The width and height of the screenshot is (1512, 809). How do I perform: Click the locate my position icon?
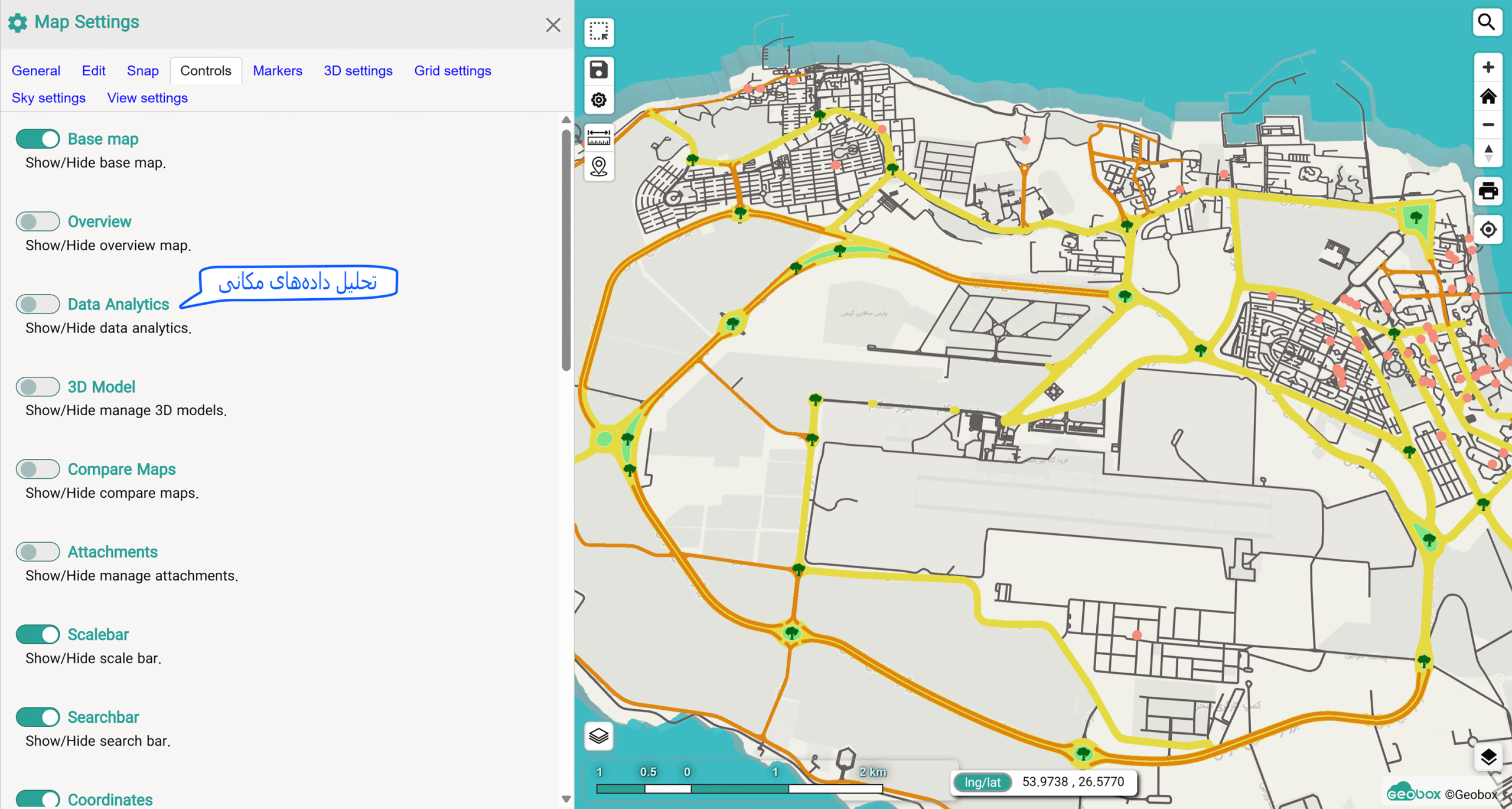(1488, 229)
